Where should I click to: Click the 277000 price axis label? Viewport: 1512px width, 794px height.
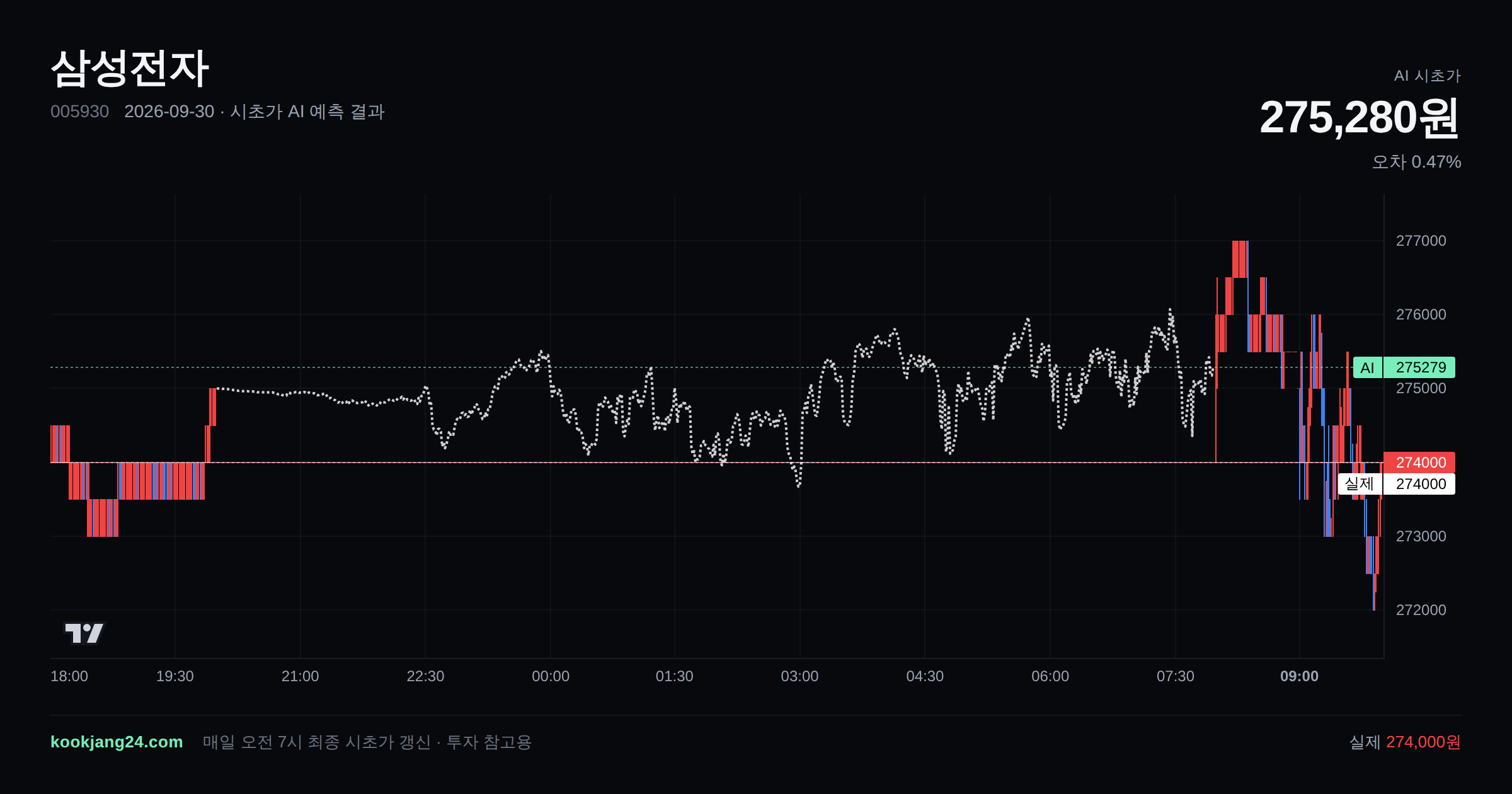(x=1421, y=241)
